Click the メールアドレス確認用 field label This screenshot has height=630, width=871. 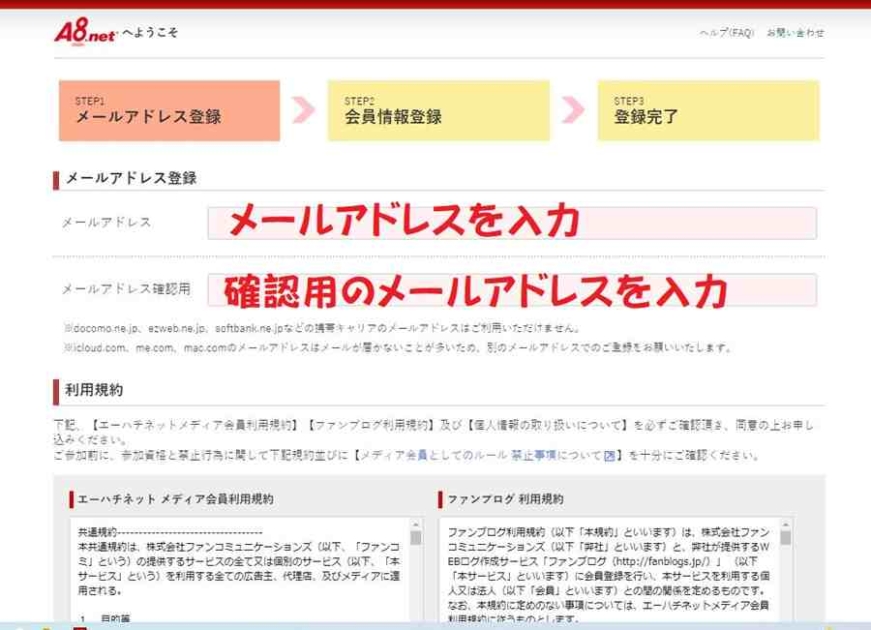pos(126,289)
